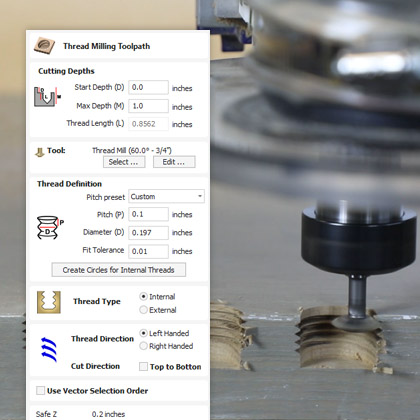
Task: Click Create Circles for Internal Threads
Action: 119,270
